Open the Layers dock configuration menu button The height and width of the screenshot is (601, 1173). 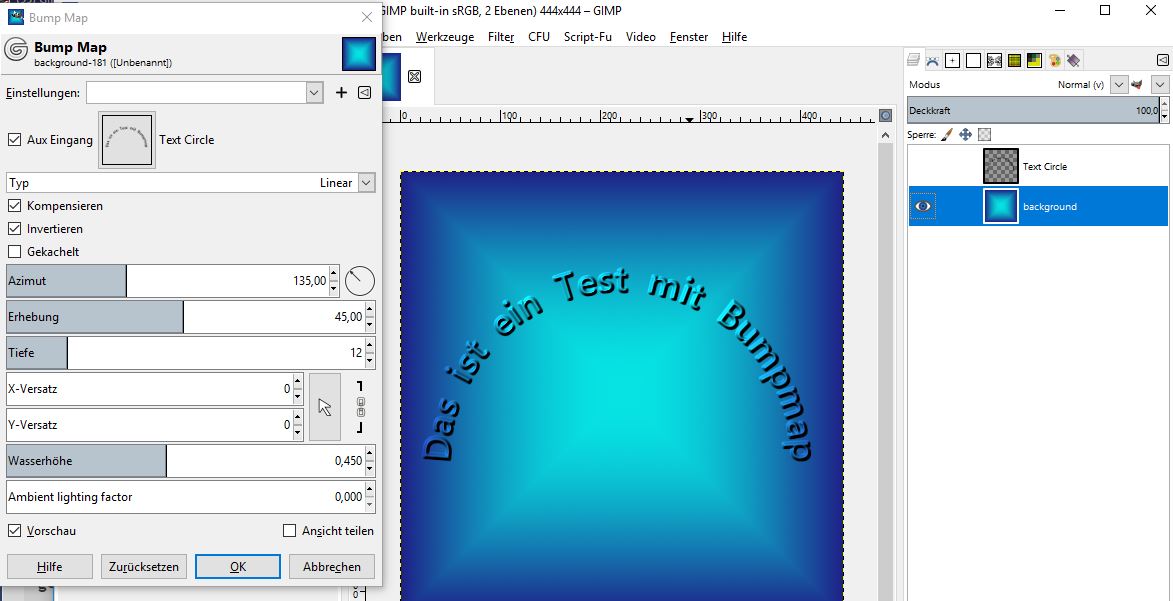[1162, 61]
